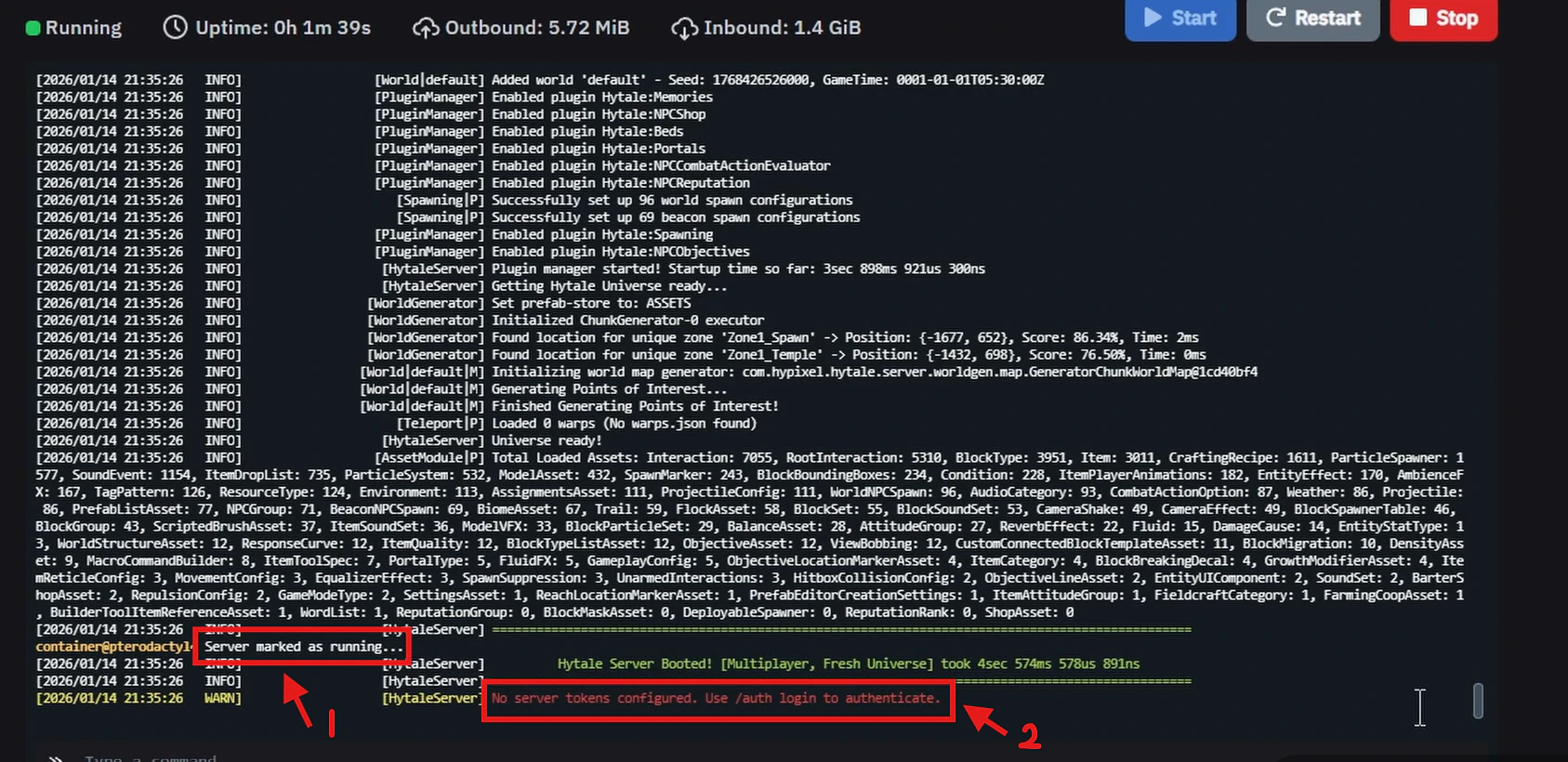
Task: Click the "Enabled plugin Hytale:Beds" entry
Action: point(587,132)
